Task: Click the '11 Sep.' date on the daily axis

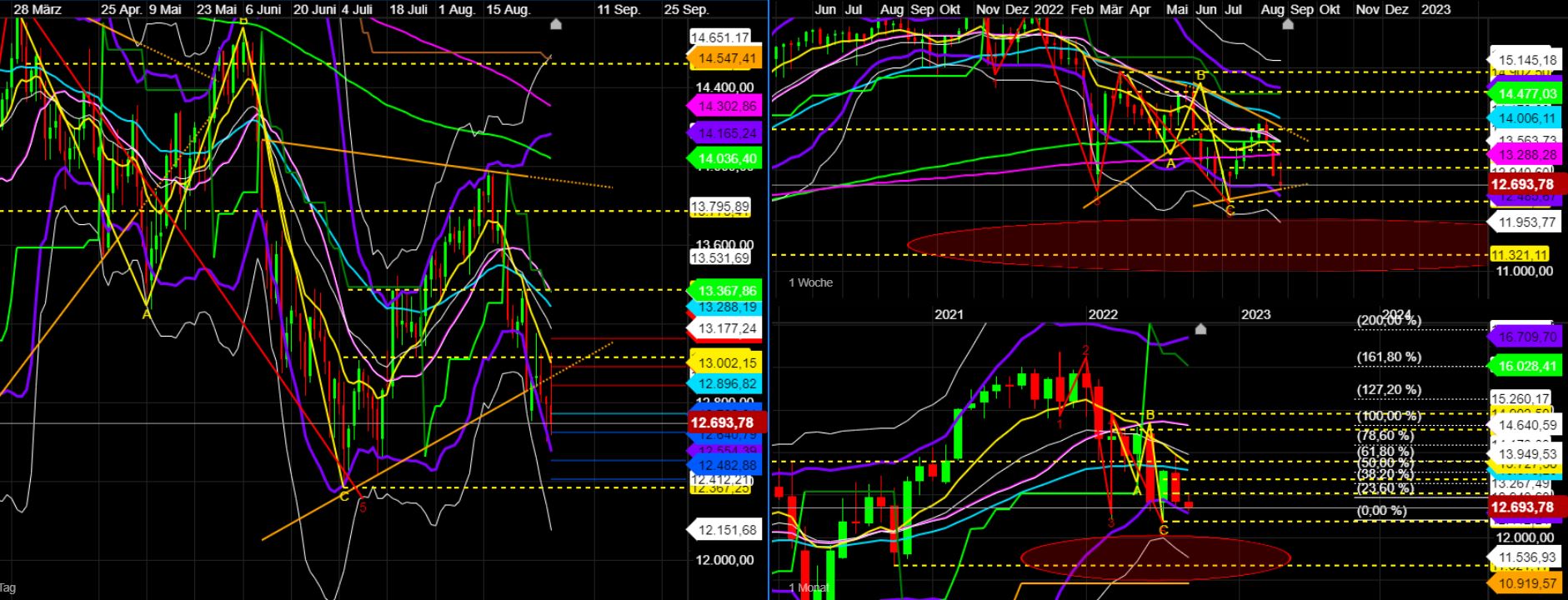Action: click(x=619, y=9)
